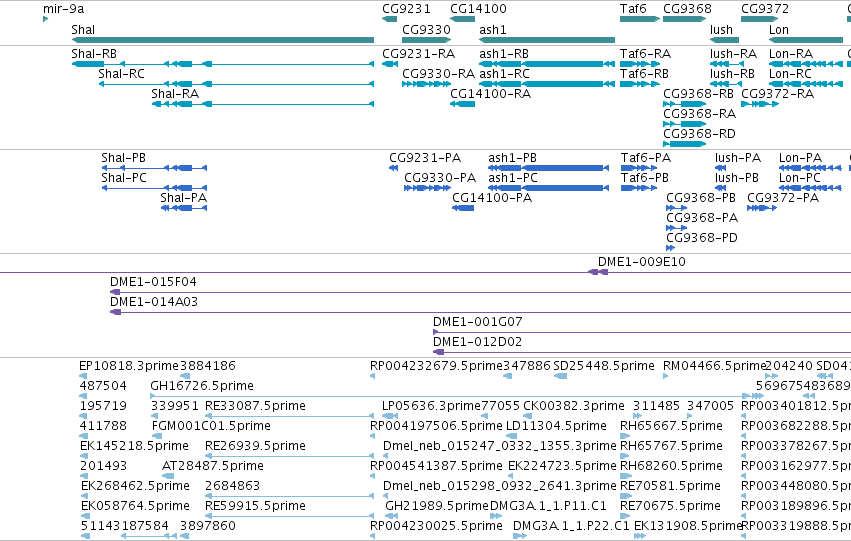Viewport: 851px width, 541px height.
Task: Open the Lon-PA protein label
Action: [x=801, y=158]
